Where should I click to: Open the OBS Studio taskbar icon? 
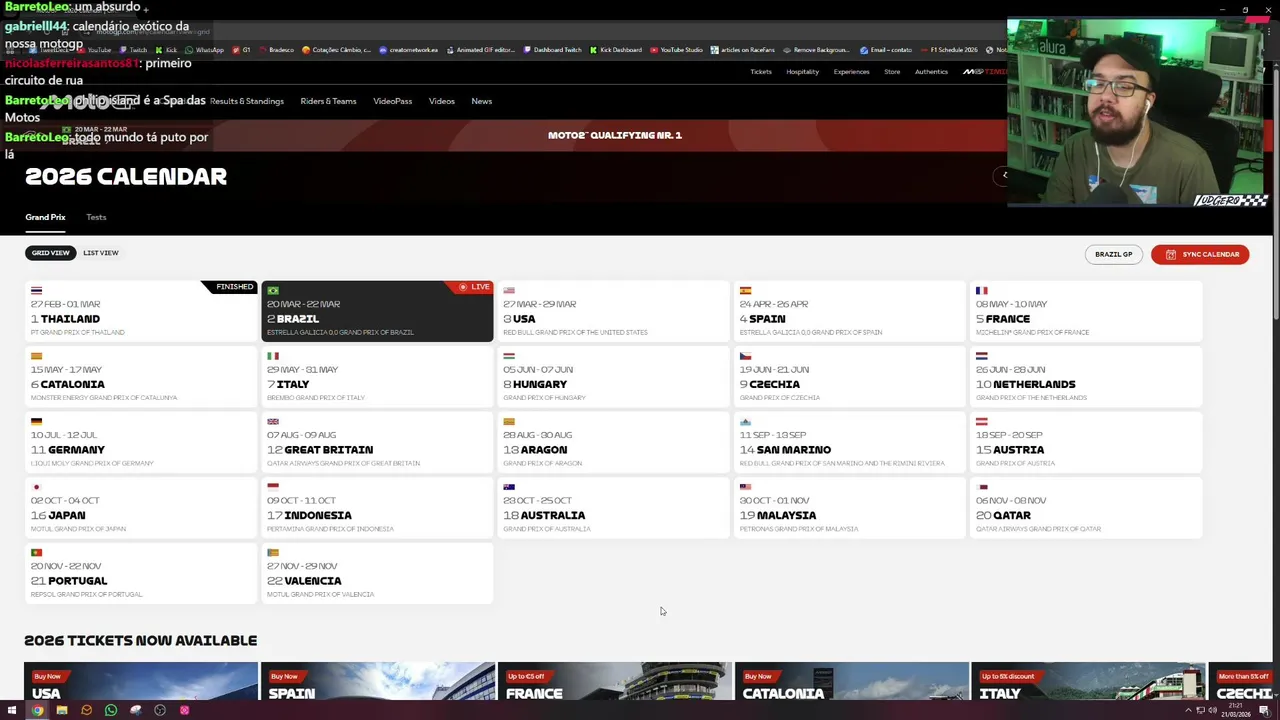pyautogui.click(x=160, y=710)
